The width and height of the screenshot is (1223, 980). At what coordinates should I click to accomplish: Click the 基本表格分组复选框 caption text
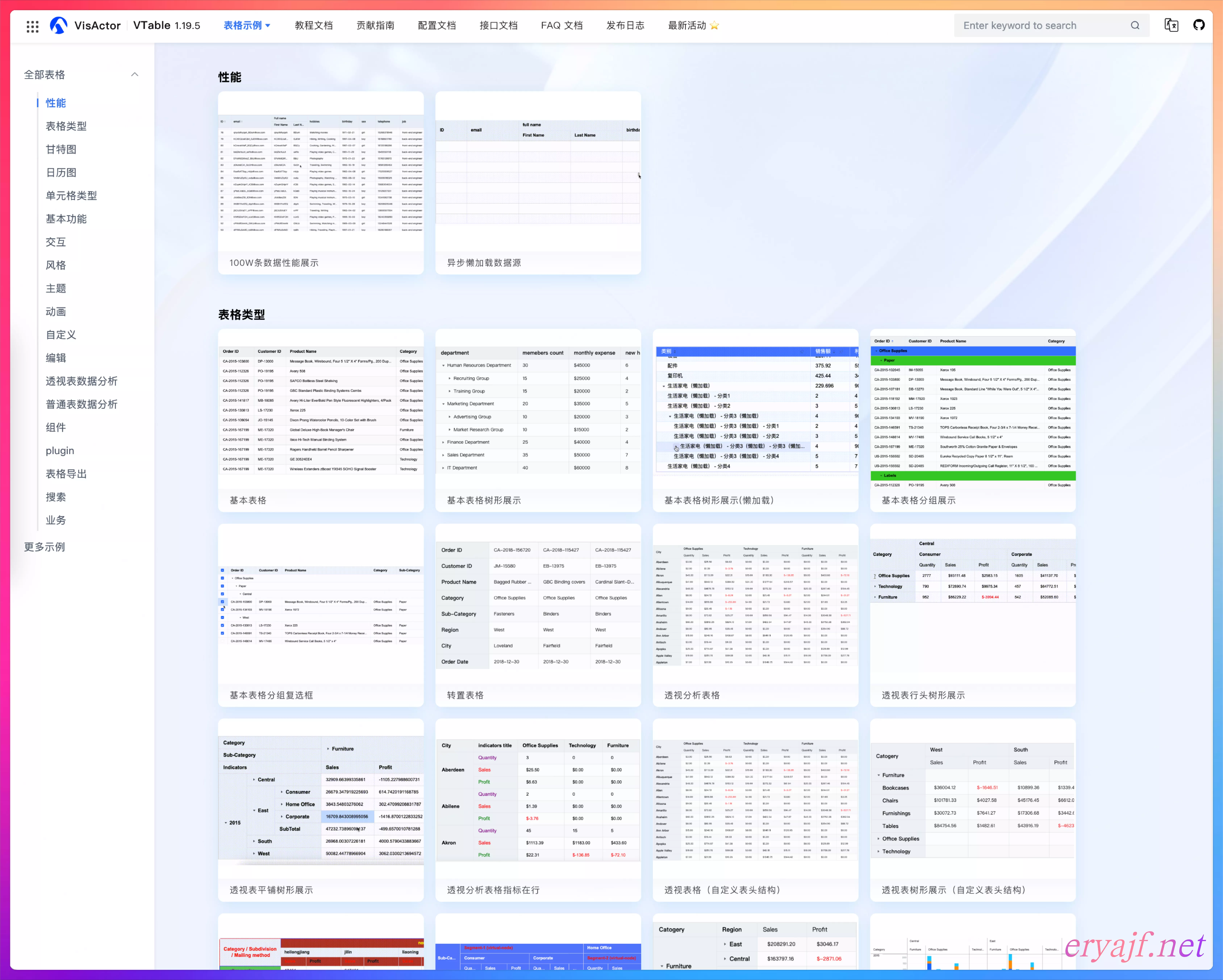(271, 695)
